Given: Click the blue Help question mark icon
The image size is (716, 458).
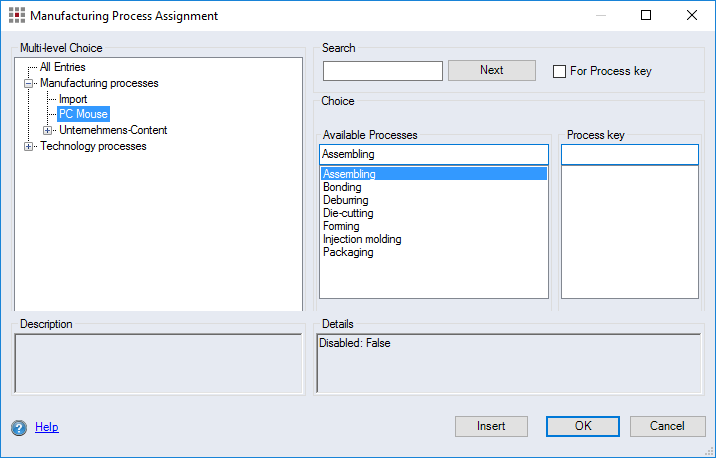Looking at the screenshot, I should 19,428.
